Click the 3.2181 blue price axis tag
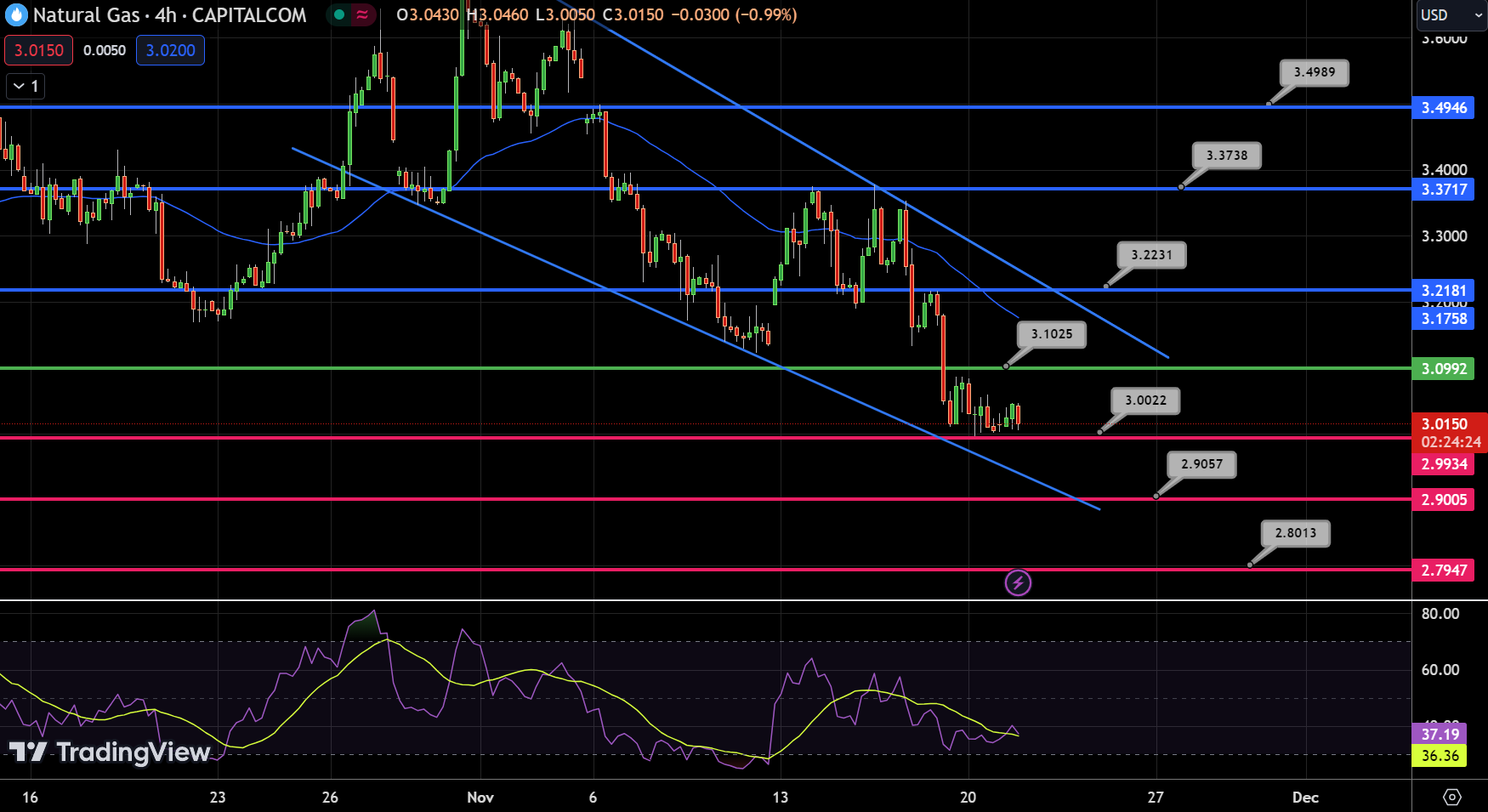 coord(1444,291)
